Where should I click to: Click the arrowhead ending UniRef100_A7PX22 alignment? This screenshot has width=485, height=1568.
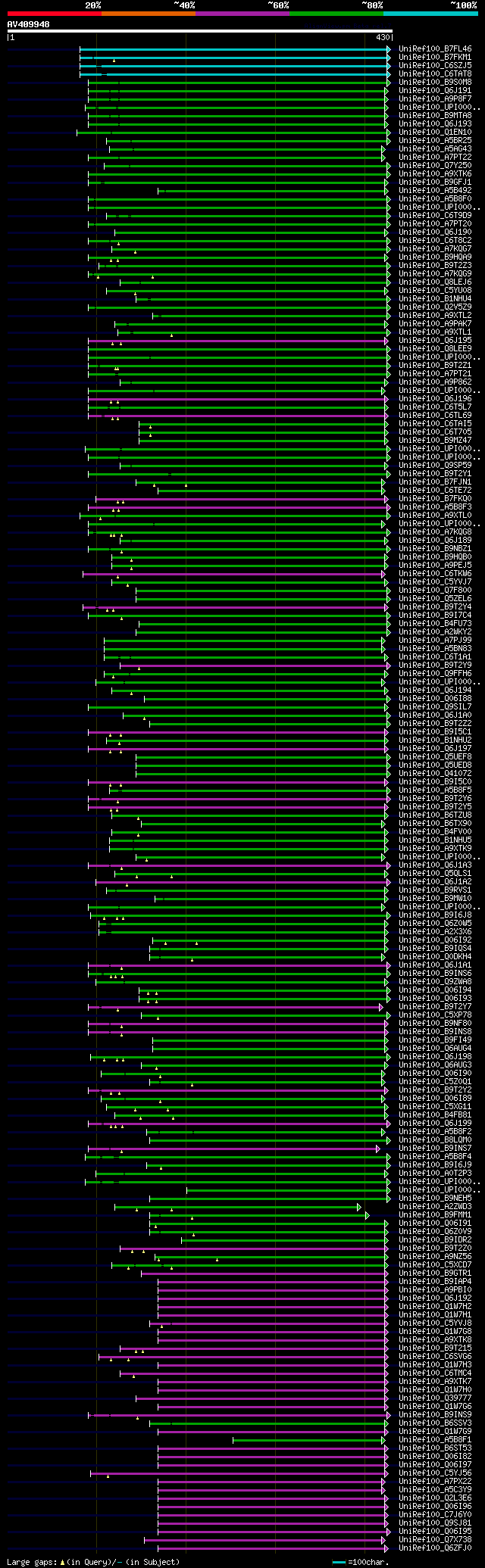coord(383,1482)
